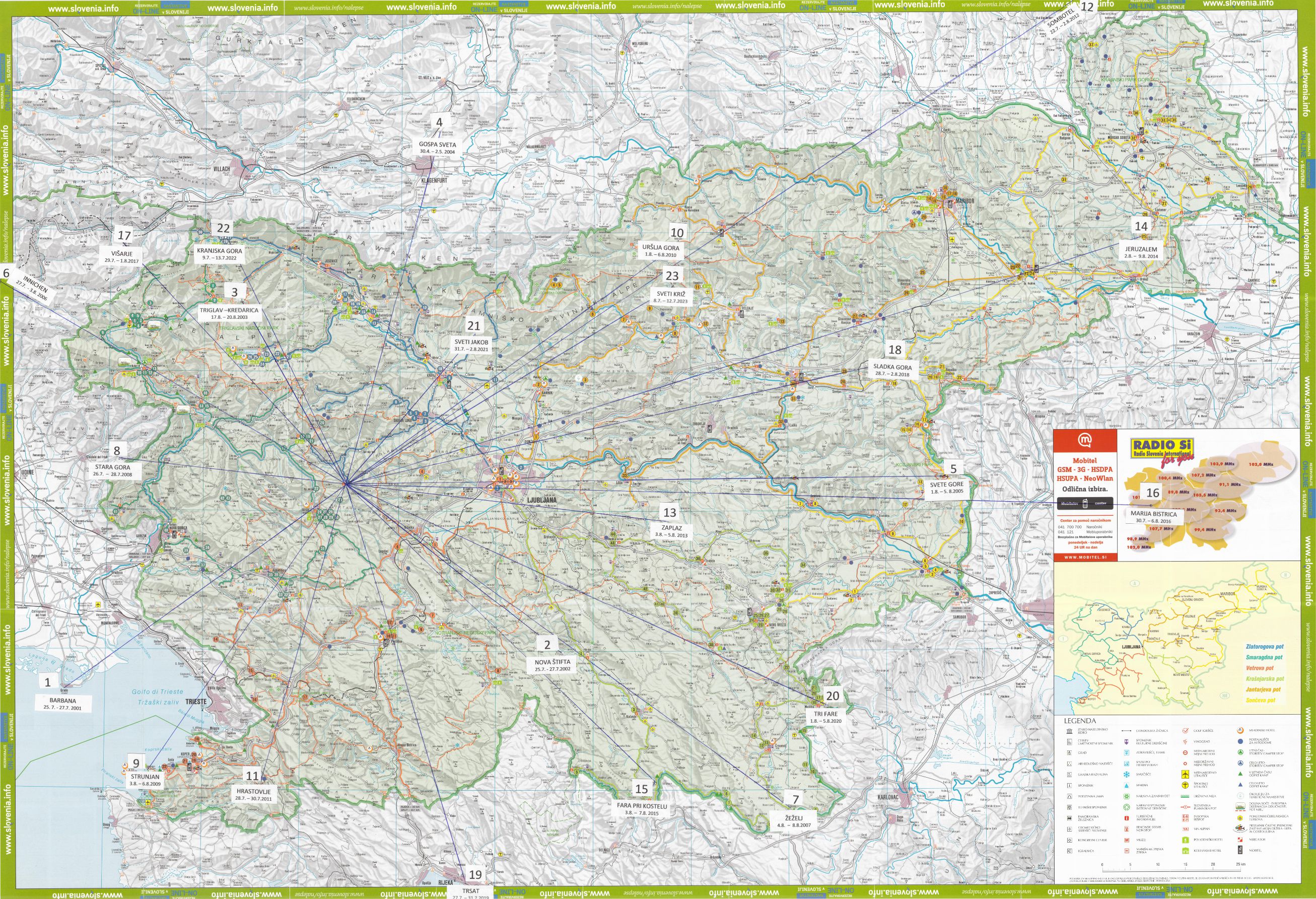Click the vineyard grape legend icon
This screenshot has height=899, width=1316.
[x=1185, y=742]
